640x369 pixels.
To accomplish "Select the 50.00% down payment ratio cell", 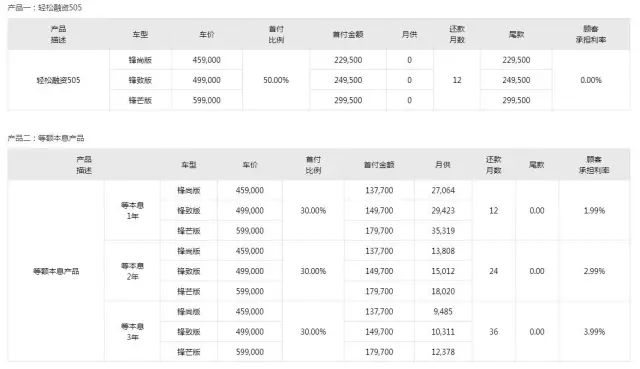I will [x=276, y=80].
